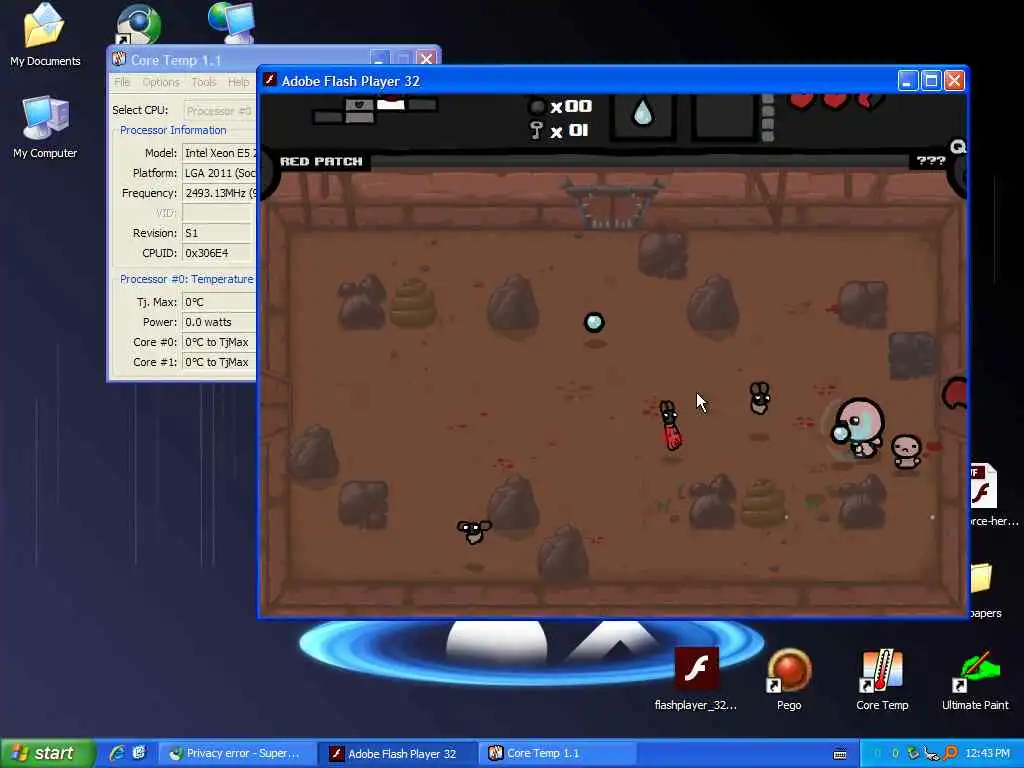
Task: Click the system clock showing 12:43 PM
Action: (x=987, y=753)
